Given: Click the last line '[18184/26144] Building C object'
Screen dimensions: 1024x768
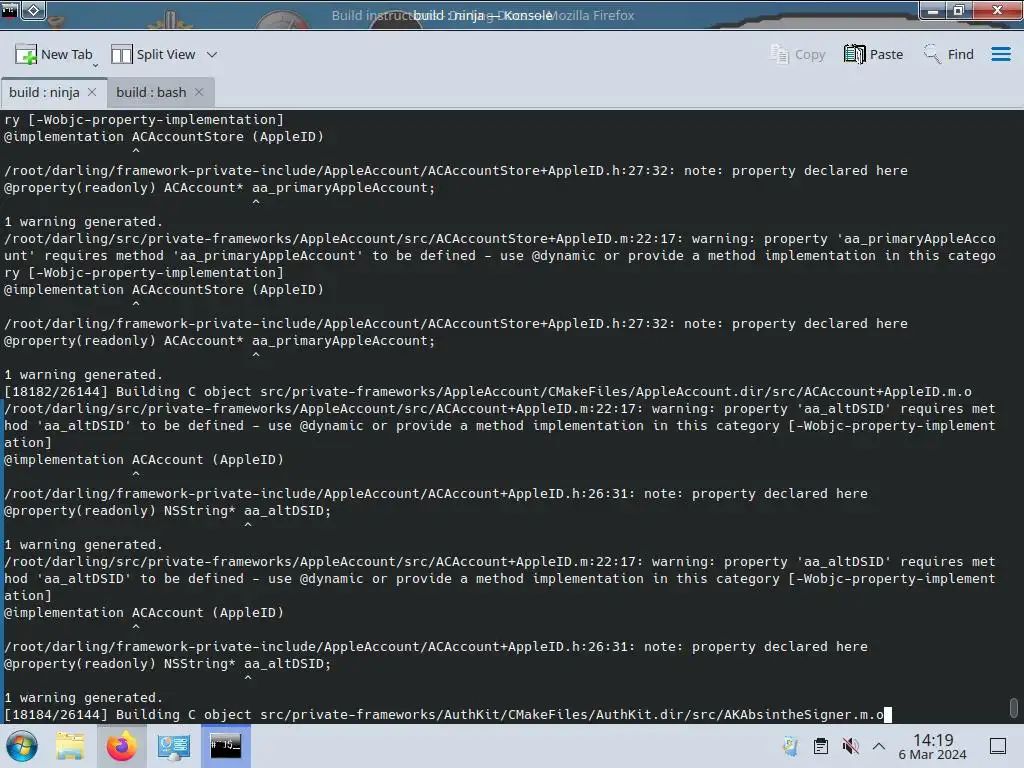Looking at the screenshot, I should (444, 715).
